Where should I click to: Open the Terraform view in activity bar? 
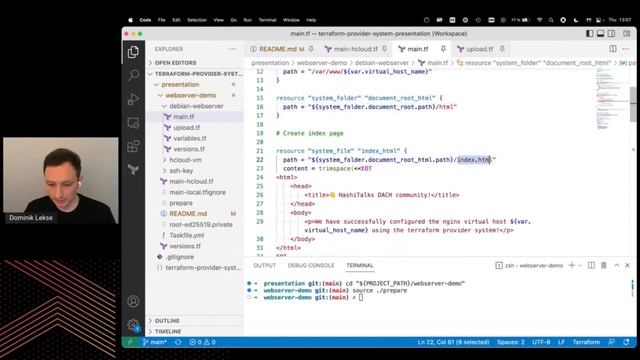[x=133, y=169]
